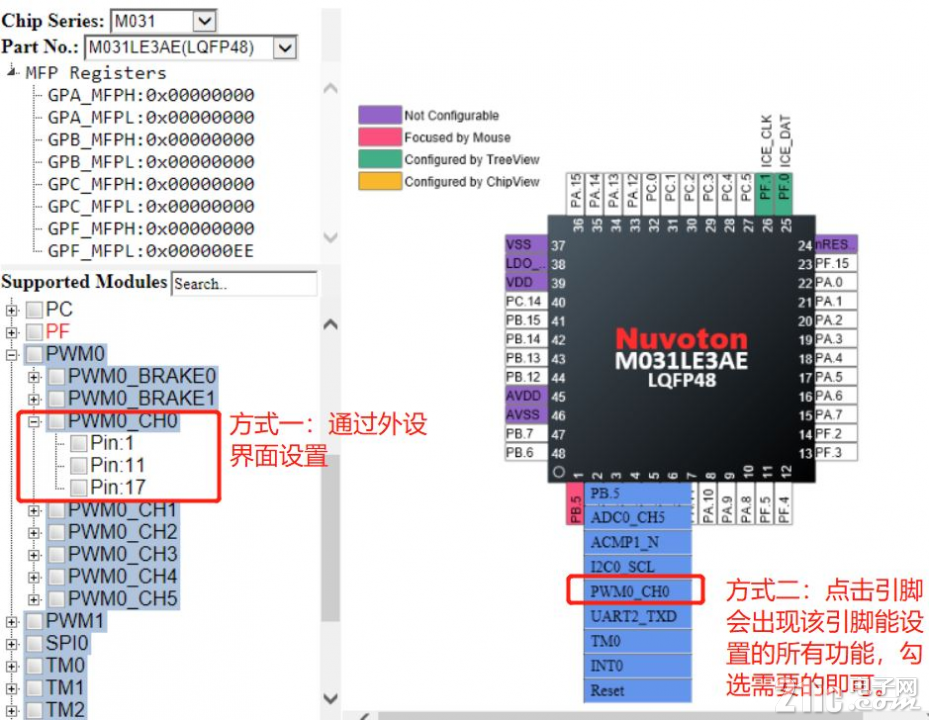Click the PC.14 pin 40
Image resolution: width=929 pixels, height=720 pixels.
(x=526, y=302)
